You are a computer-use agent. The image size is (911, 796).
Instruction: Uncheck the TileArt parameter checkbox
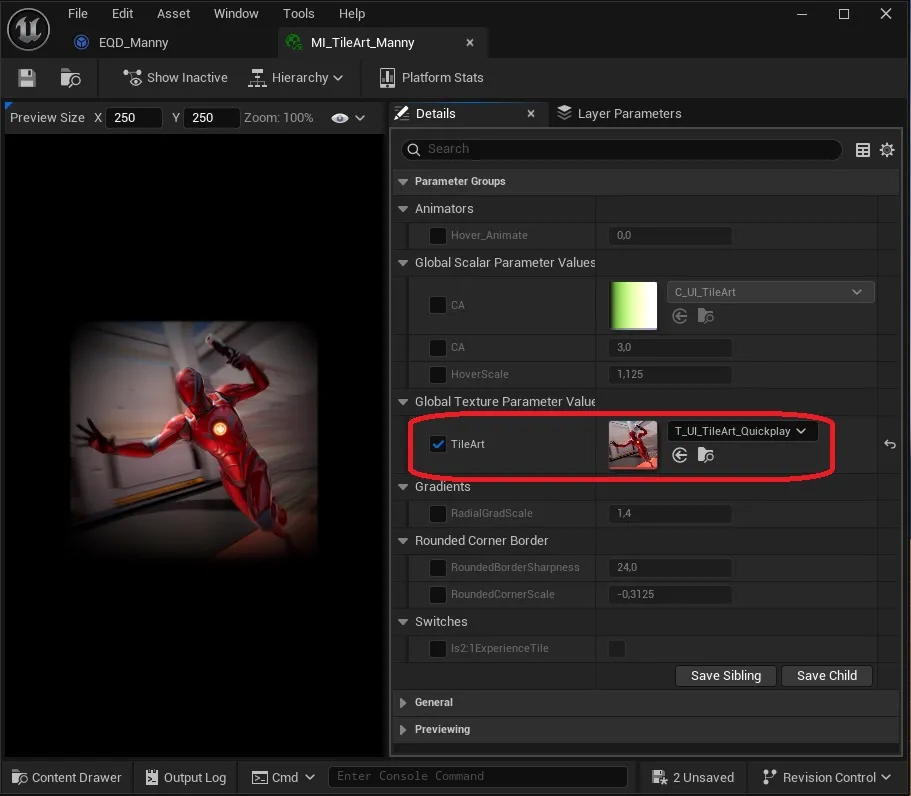pyautogui.click(x=437, y=444)
